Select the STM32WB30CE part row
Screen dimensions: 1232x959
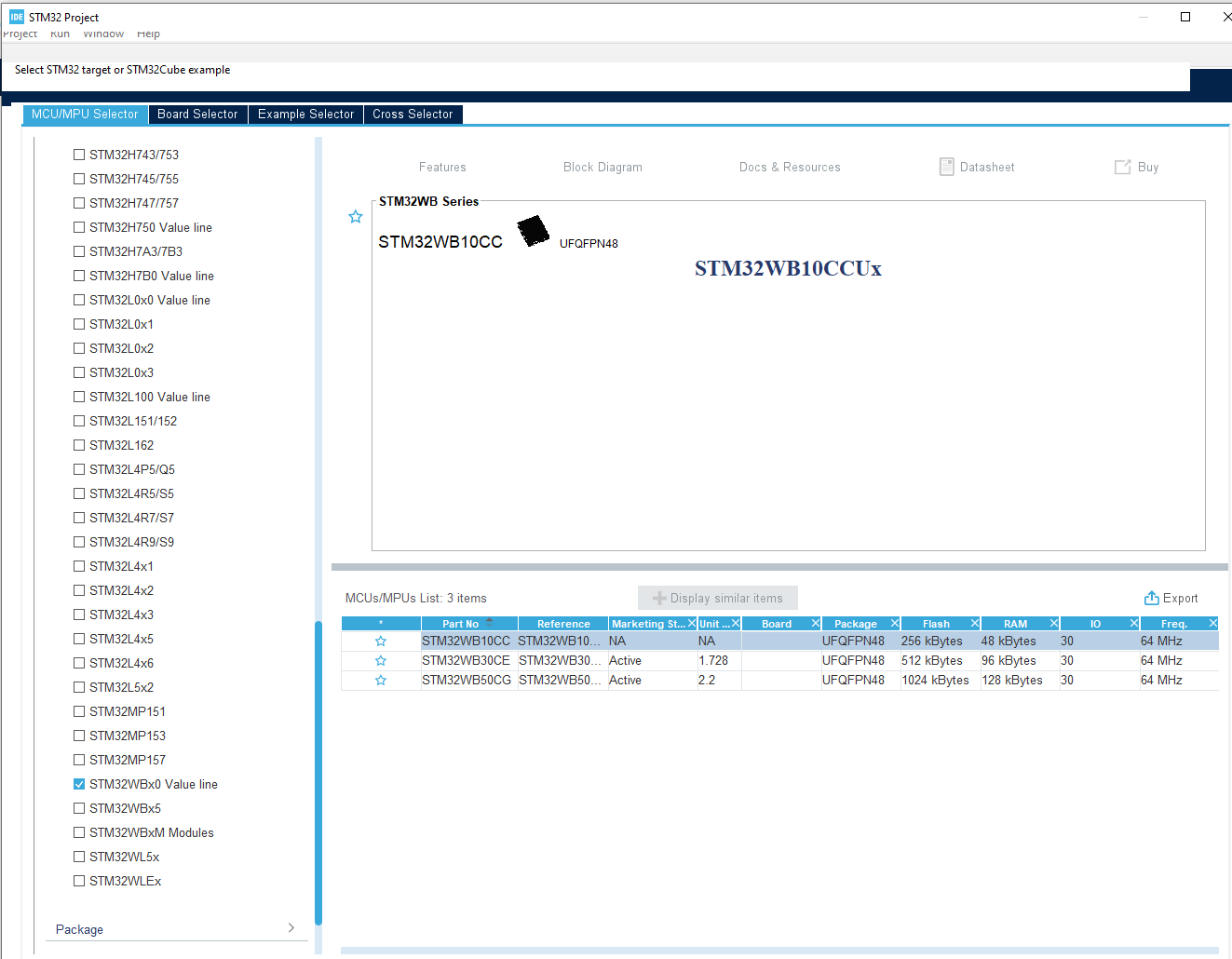780,661
